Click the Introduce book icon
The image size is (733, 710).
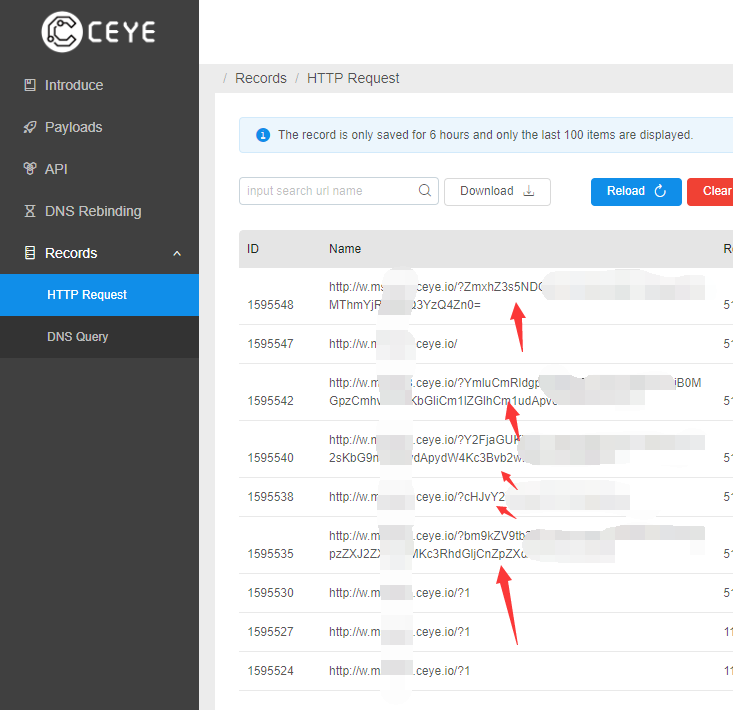[x=30, y=85]
